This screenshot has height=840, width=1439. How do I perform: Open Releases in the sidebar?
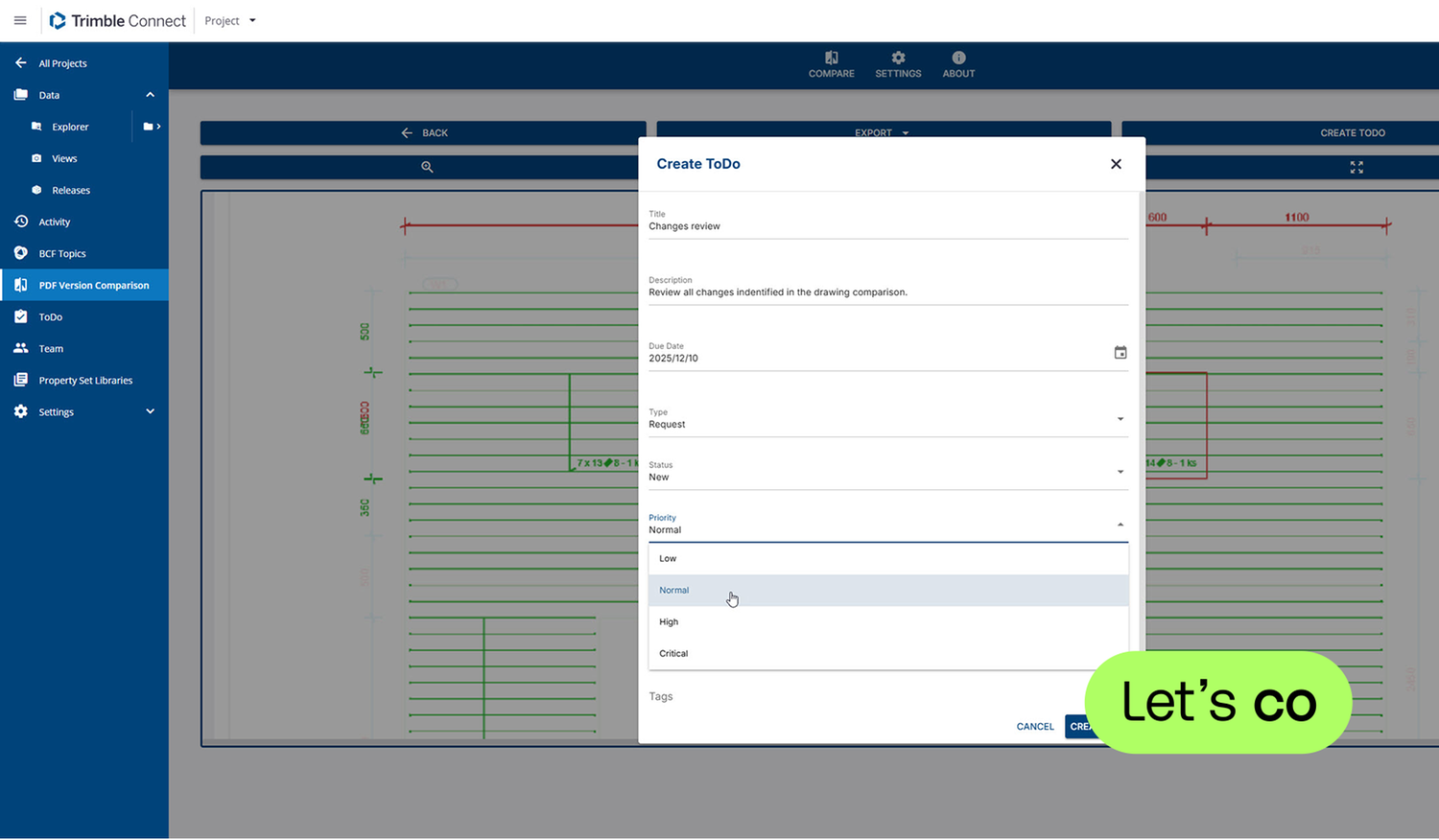71,190
